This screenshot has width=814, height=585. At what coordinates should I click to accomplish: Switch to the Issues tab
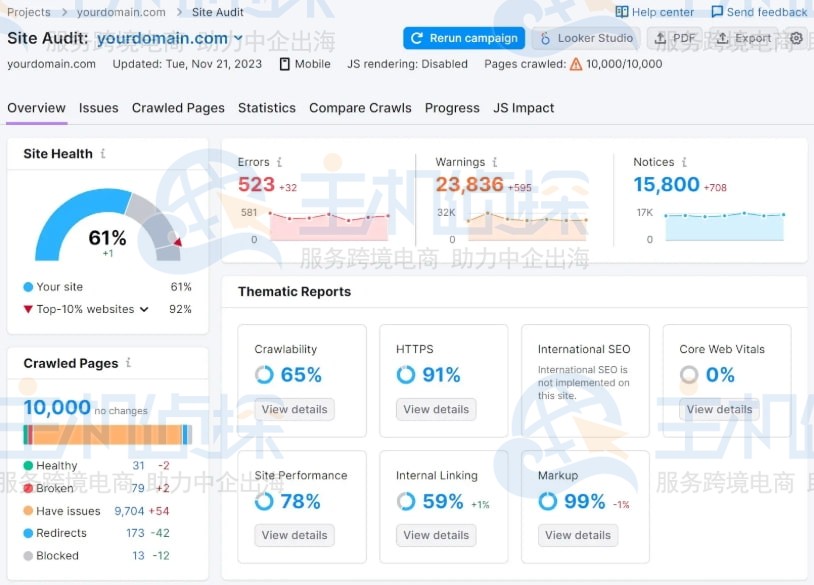point(99,108)
